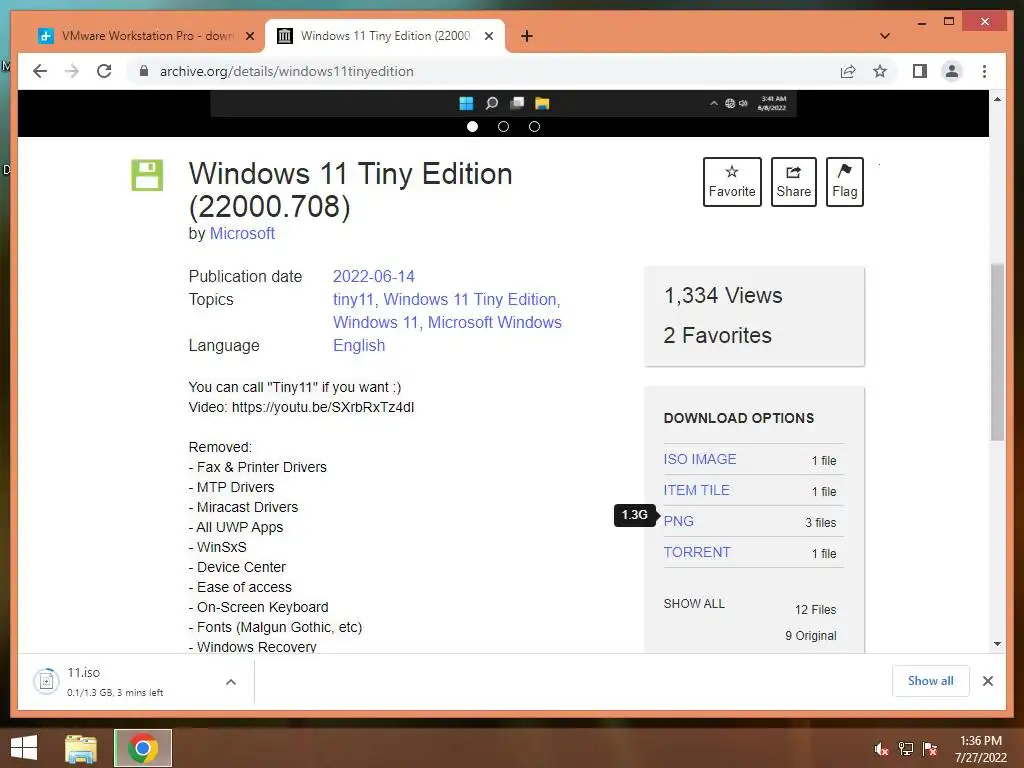
Task: Click the padlock site info icon
Action: click(x=144, y=71)
